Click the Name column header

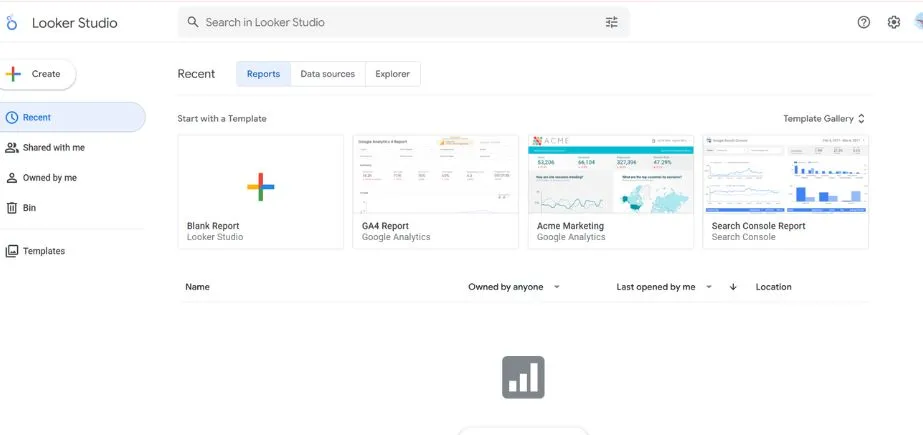click(197, 287)
